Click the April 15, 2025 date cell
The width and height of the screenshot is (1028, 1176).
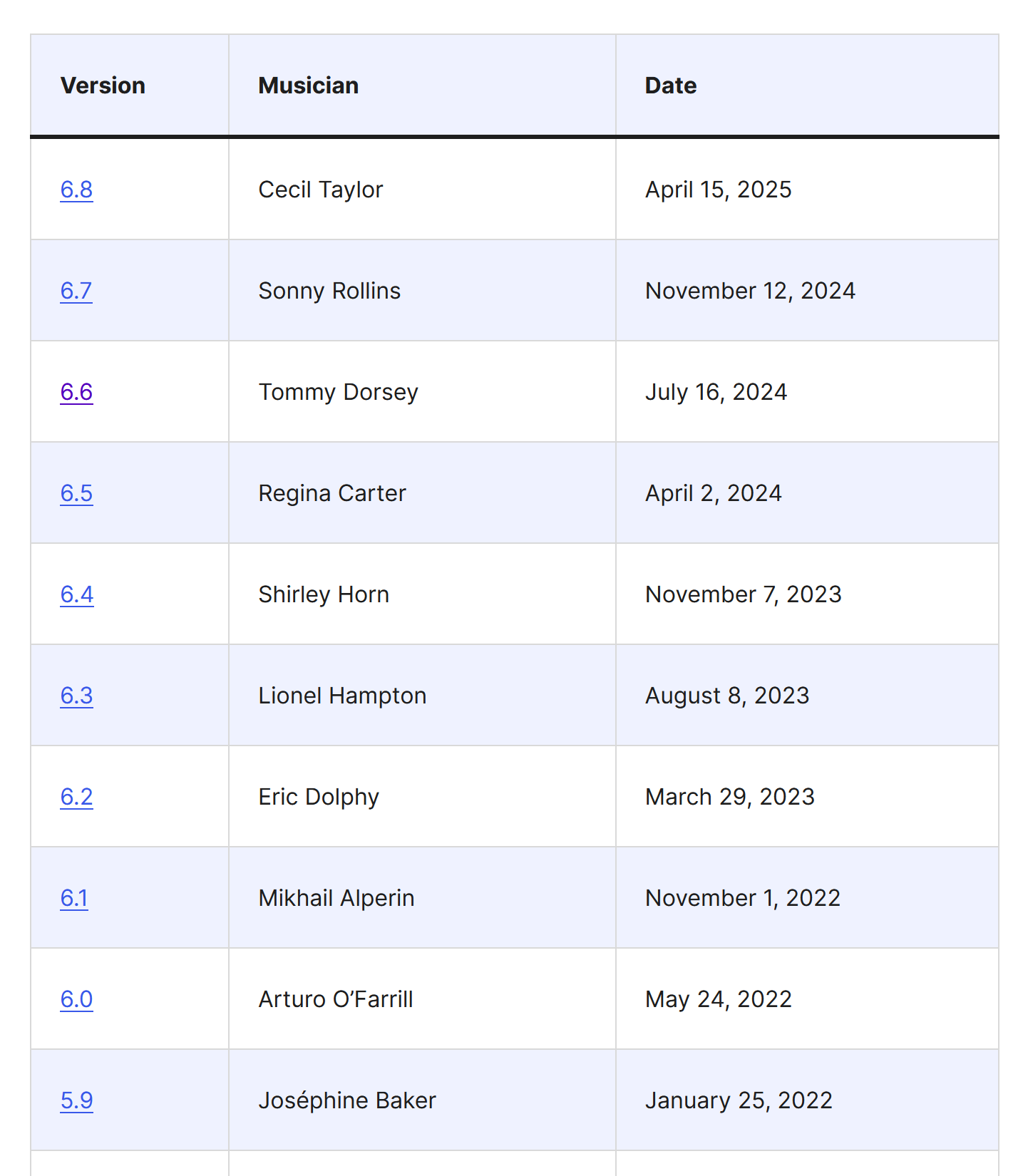pyautogui.click(x=807, y=190)
